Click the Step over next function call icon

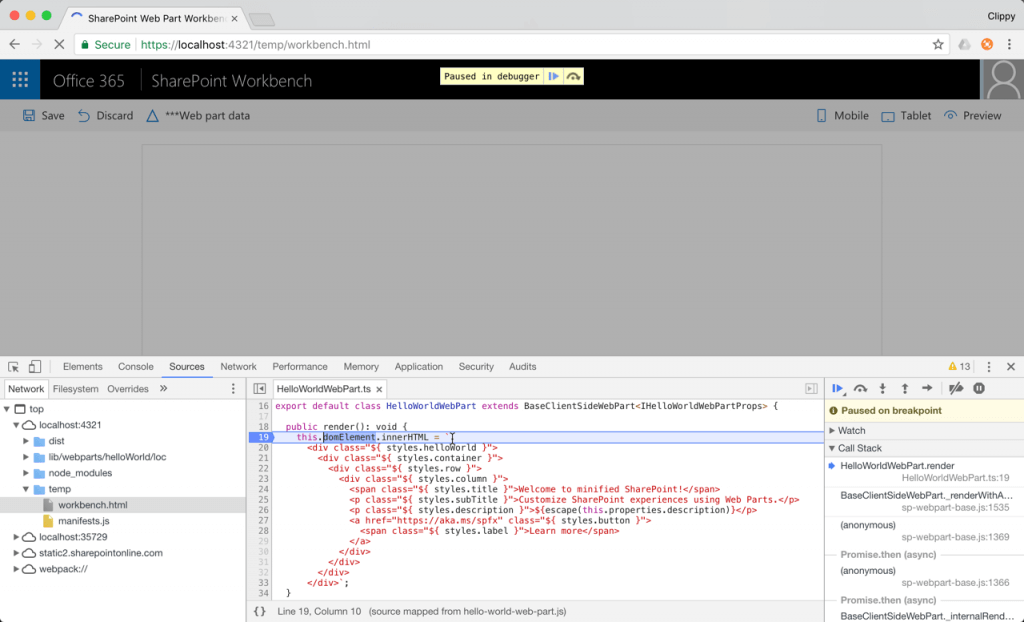point(861,388)
